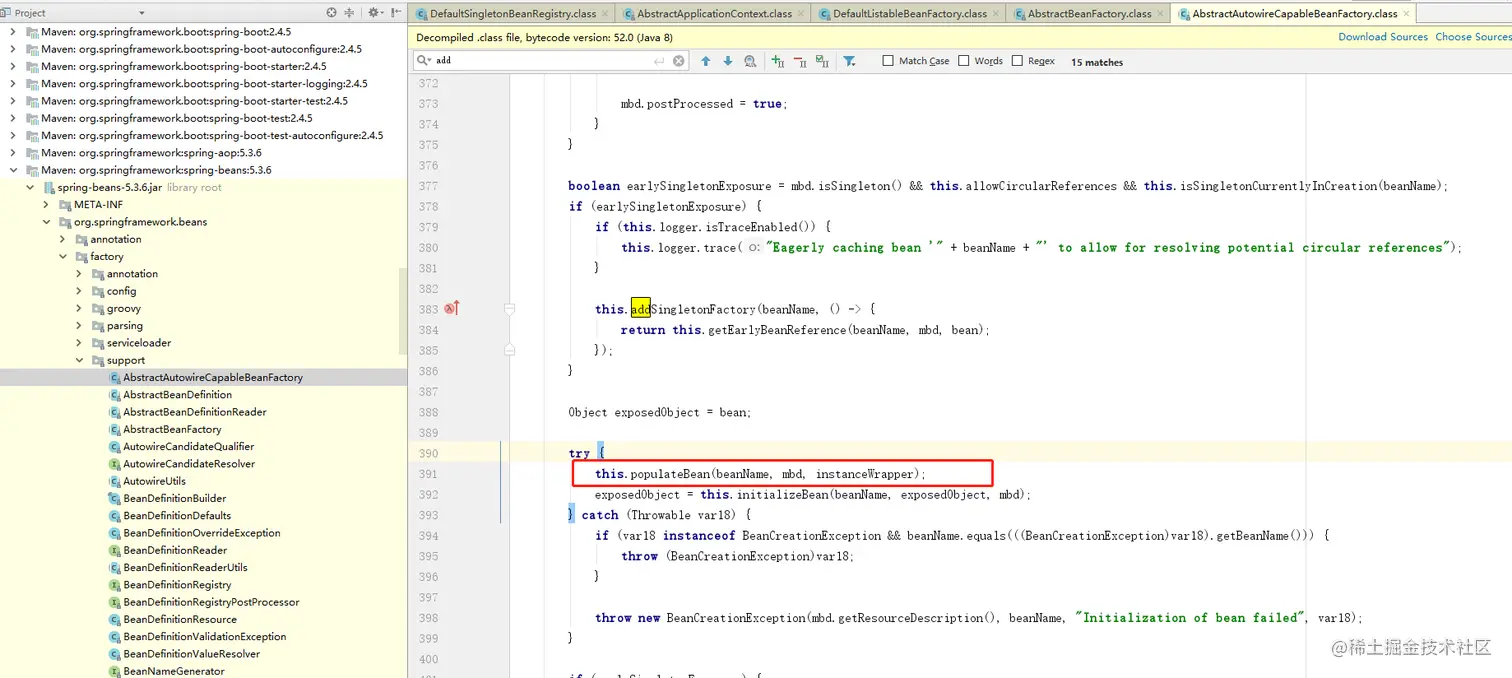This screenshot has width=1512, height=678.
Task: Select BeanDefinitionValueResolver class
Action: [191, 654]
